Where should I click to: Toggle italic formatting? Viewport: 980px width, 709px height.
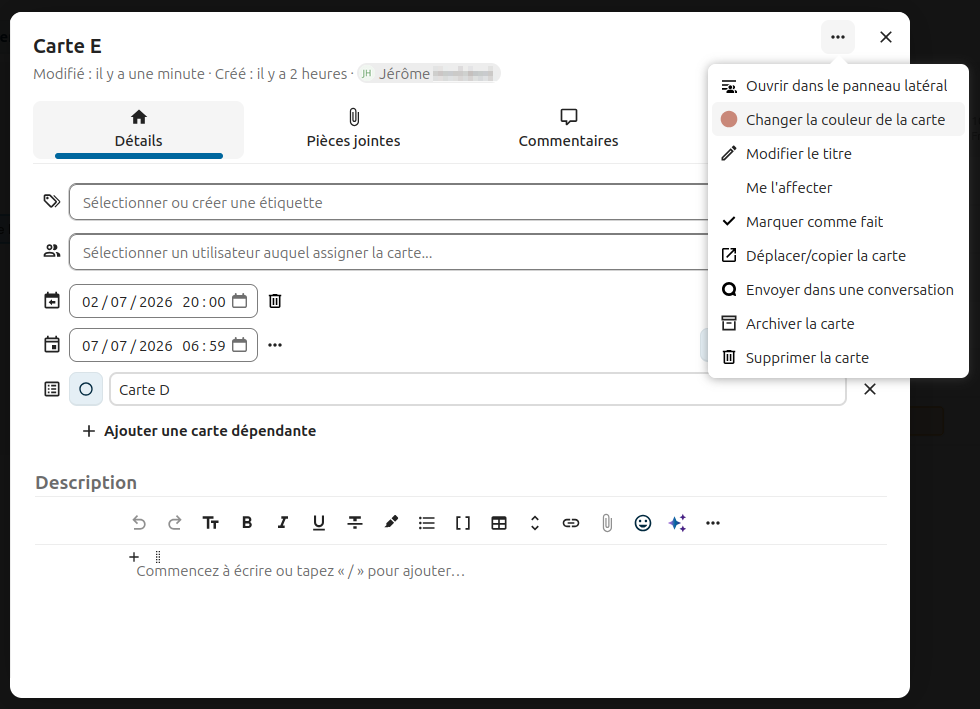[282, 523]
